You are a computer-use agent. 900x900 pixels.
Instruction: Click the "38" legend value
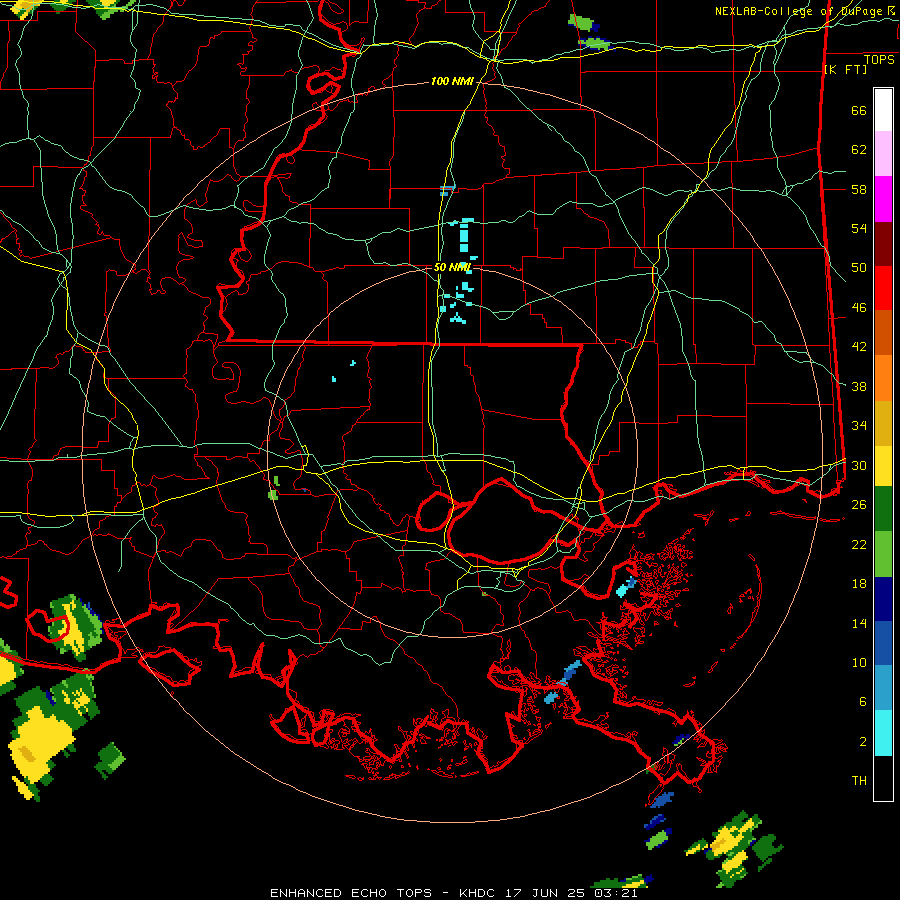click(x=859, y=387)
